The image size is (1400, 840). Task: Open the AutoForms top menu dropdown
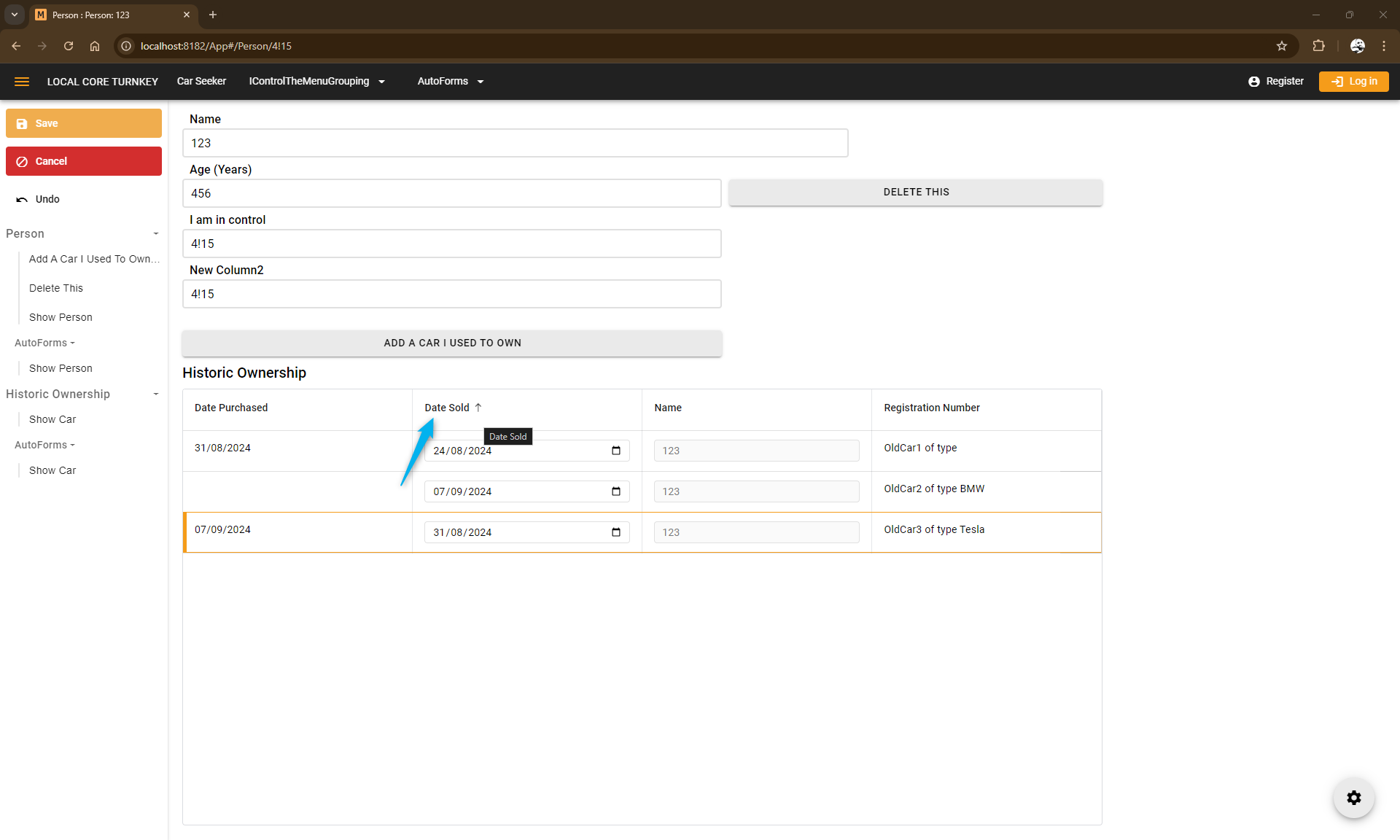(x=450, y=82)
